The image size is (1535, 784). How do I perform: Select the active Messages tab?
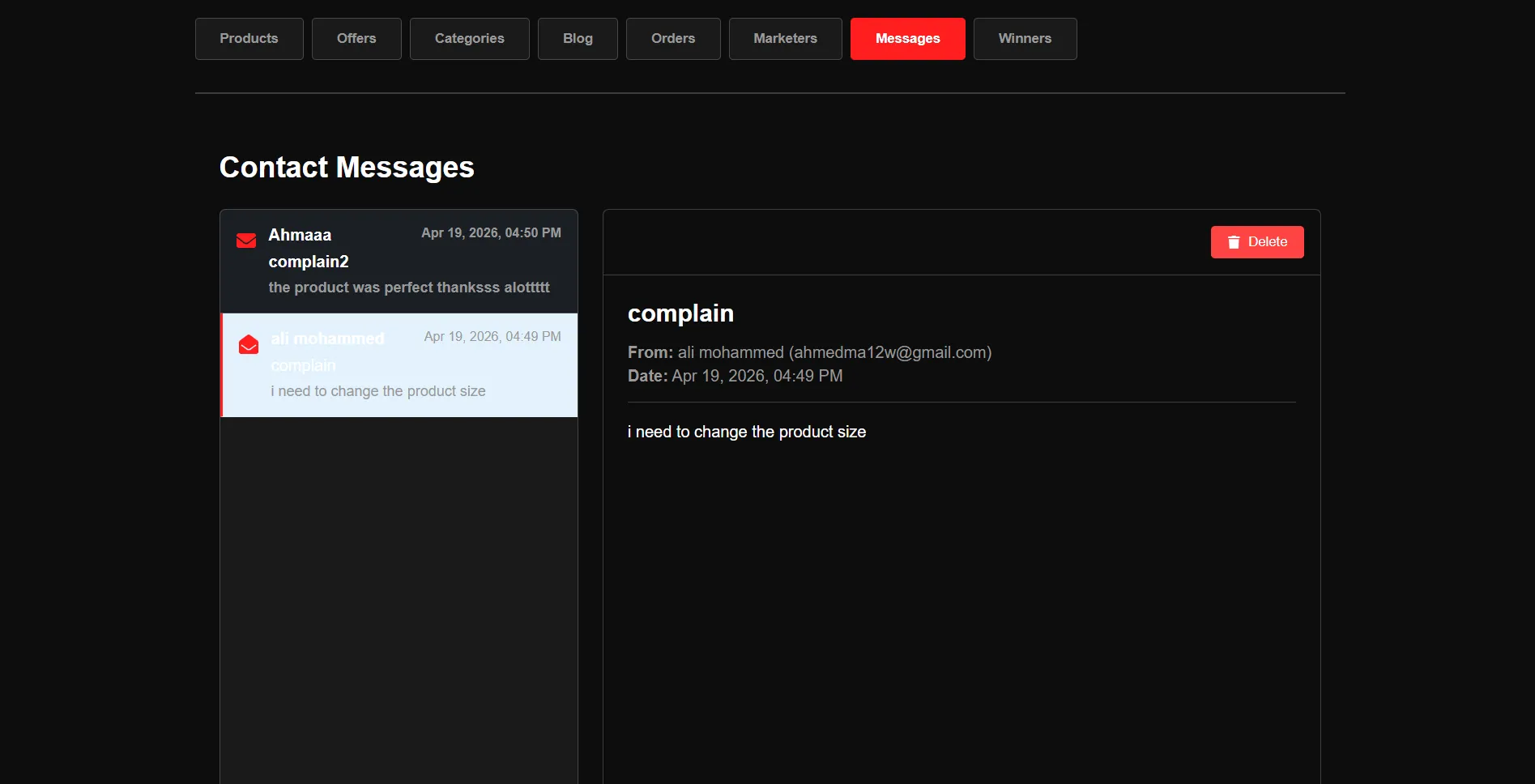click(x=907, y=39)
